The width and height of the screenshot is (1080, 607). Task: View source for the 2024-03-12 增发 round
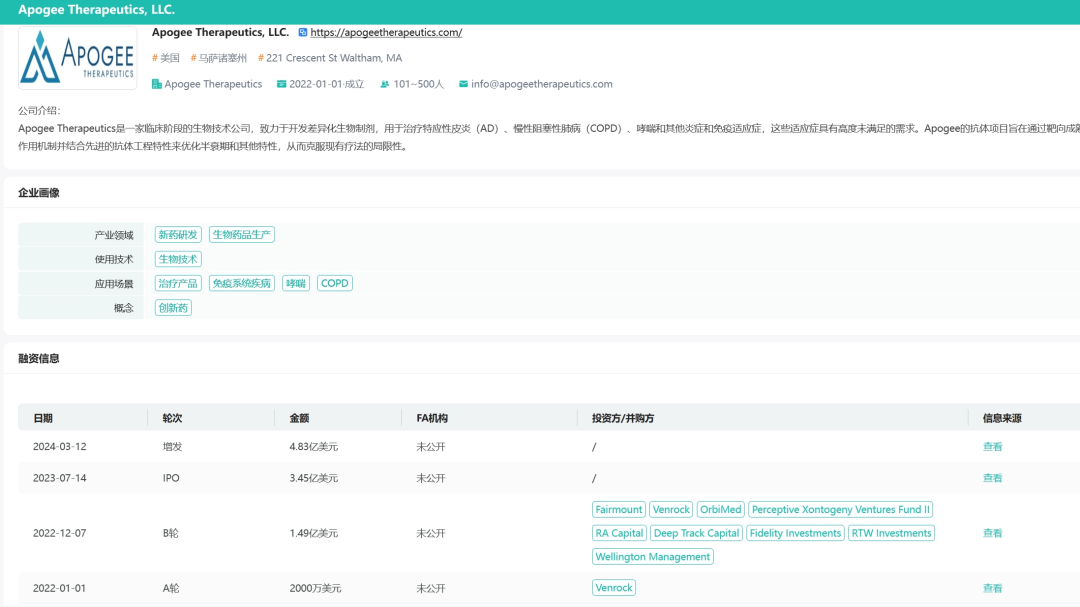992,447
